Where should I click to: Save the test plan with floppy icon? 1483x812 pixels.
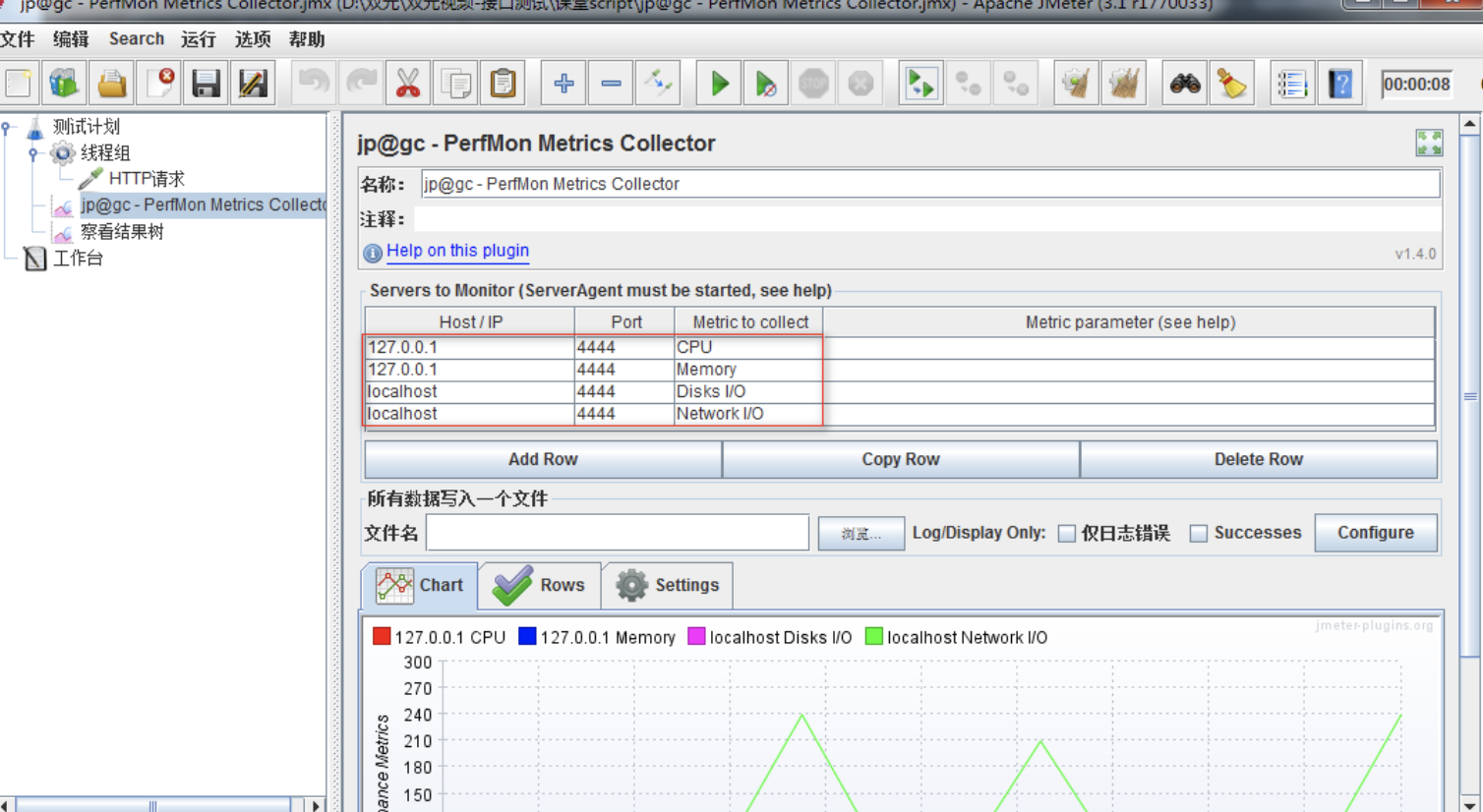pyautogui.click(x=206, y=84)
